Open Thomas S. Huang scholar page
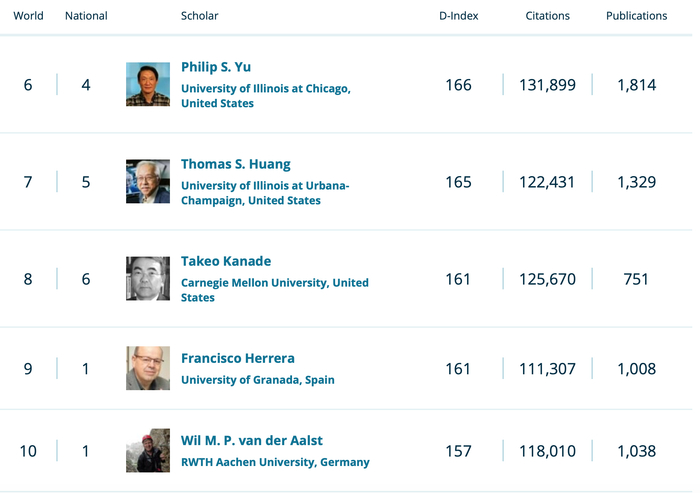This screenshot has width=700, height=493. point(236,164)
